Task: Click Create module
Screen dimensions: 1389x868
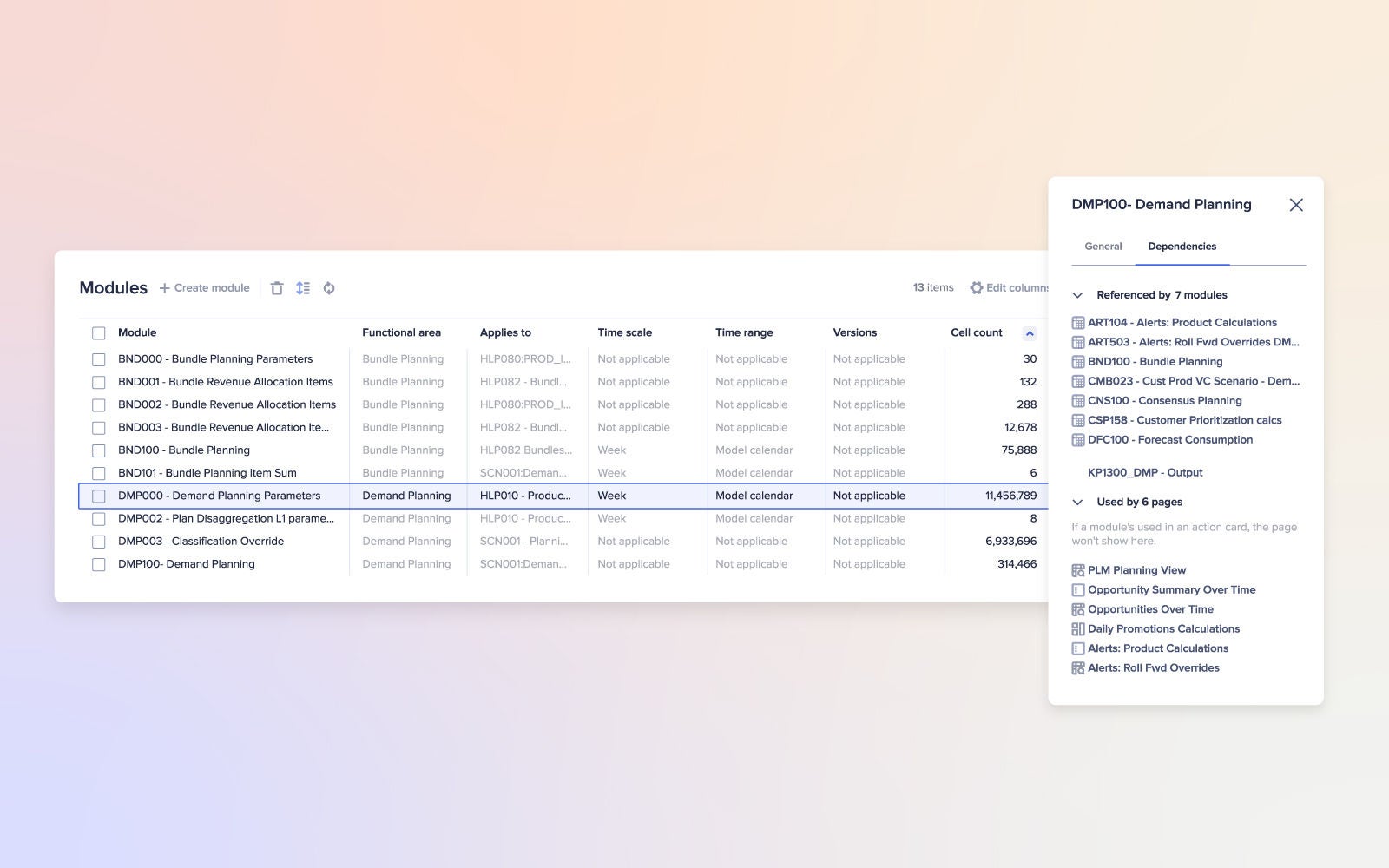Action: coord(204,287)
